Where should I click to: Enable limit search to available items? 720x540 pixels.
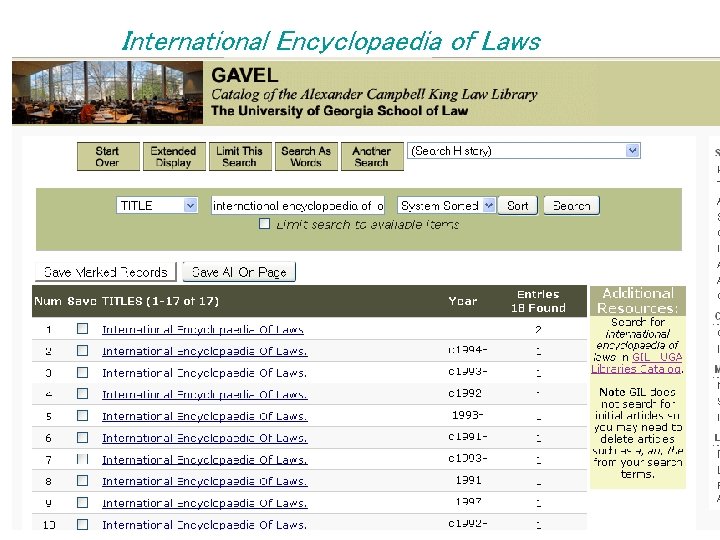[264, 224]
